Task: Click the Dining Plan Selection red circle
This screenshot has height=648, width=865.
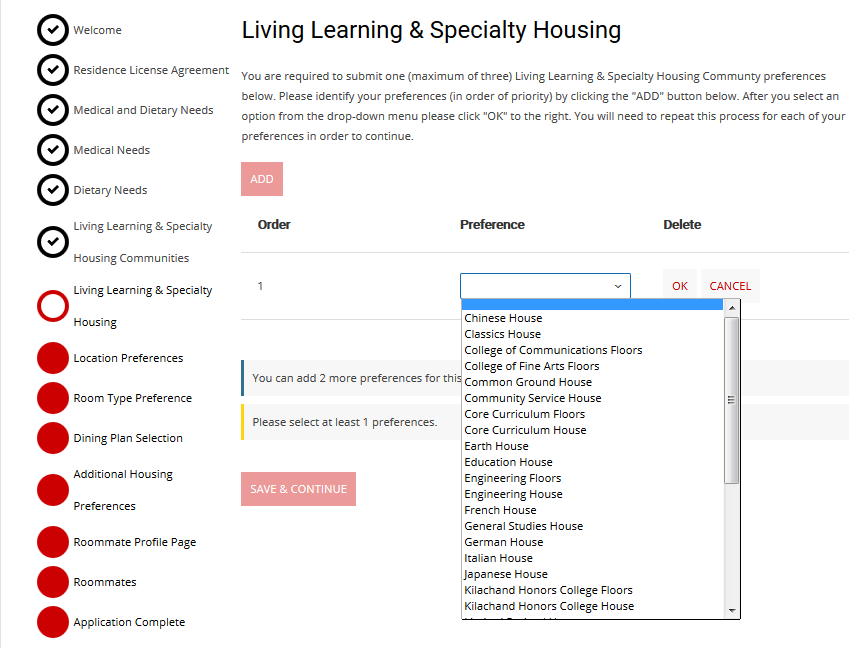Action: tap(53, 438)
